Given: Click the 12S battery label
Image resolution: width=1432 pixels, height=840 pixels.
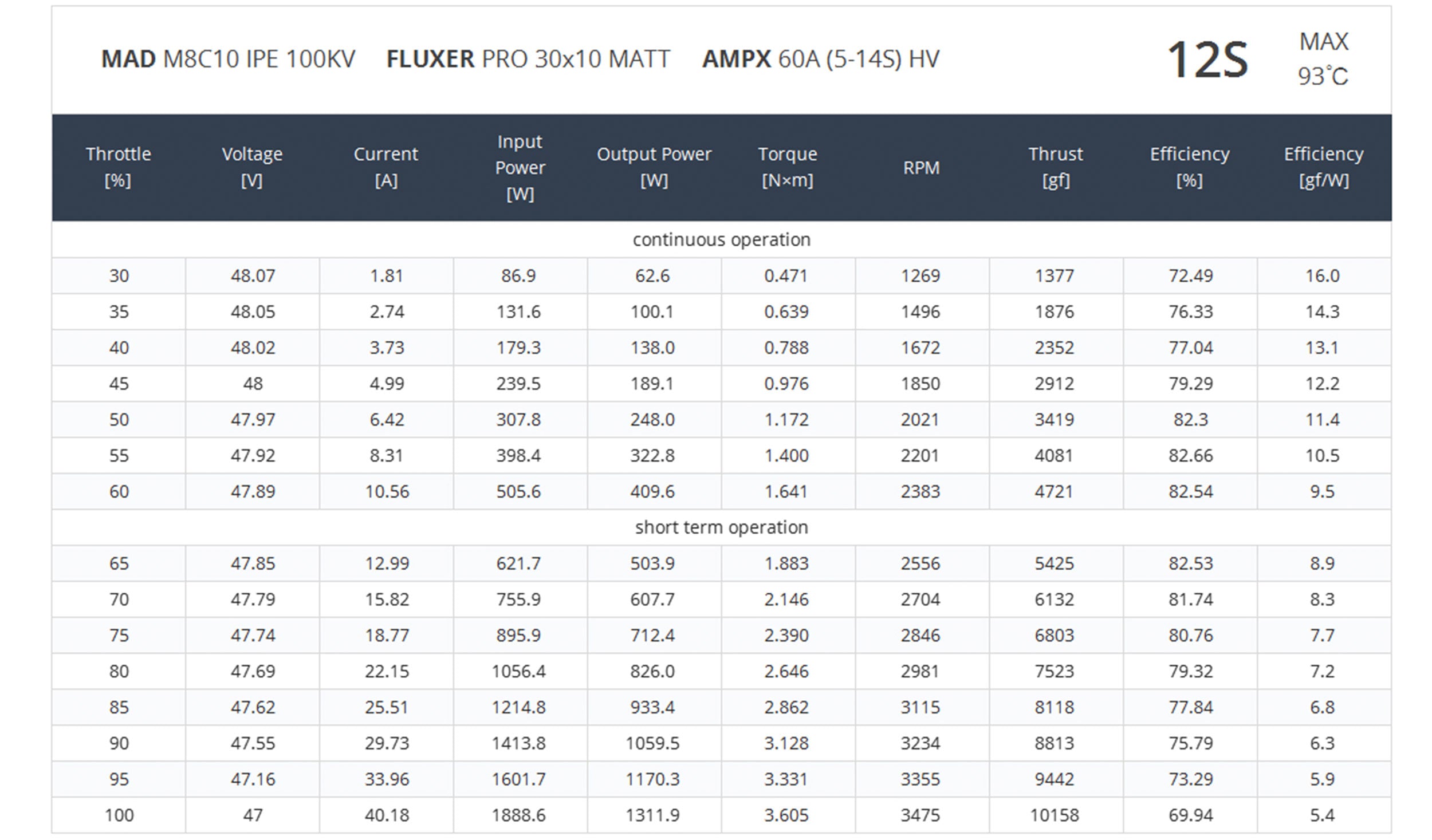Looking at the screenshot, I should 1207,60.
